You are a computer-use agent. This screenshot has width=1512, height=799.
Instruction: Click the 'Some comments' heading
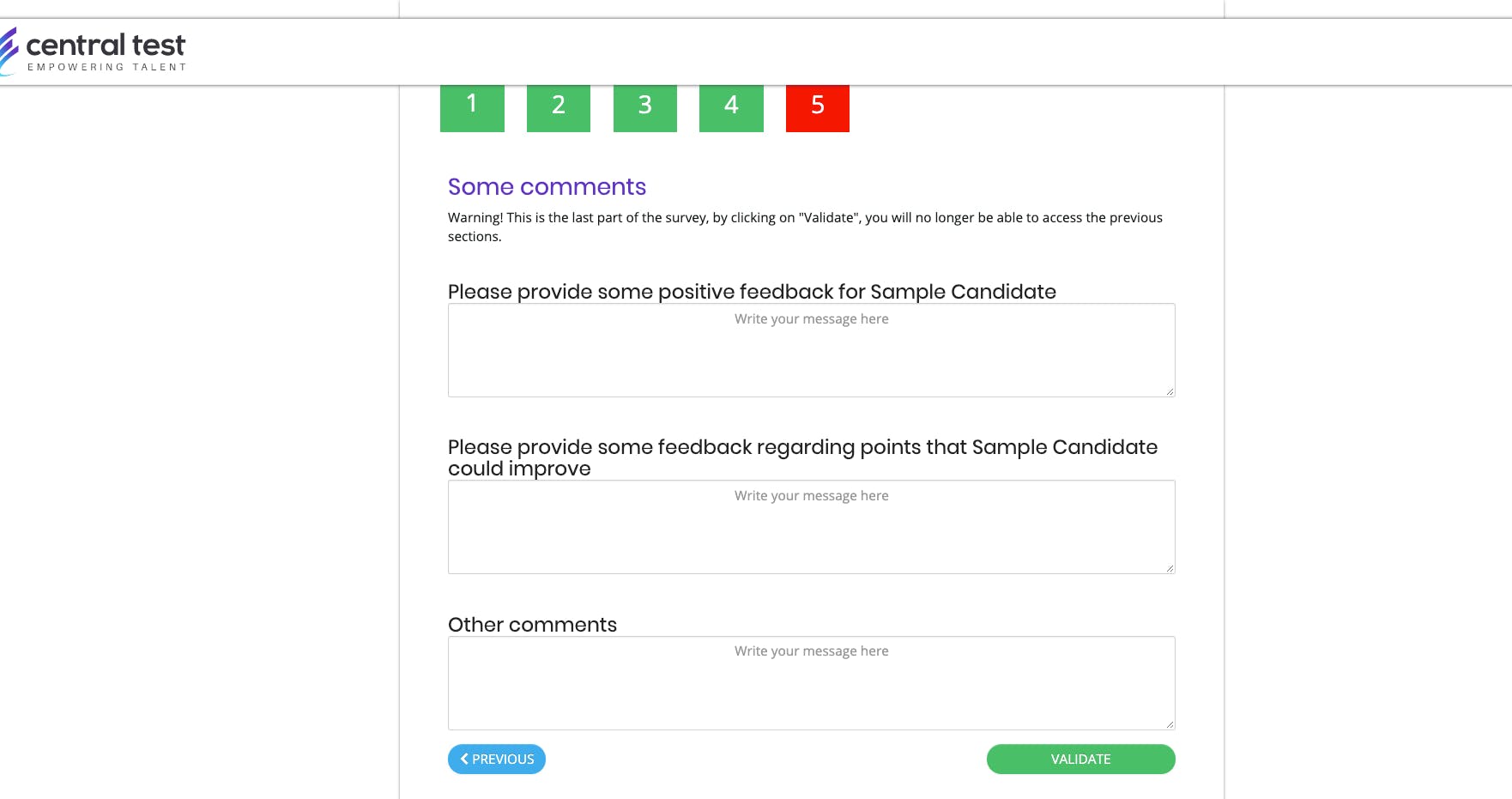[x=547, y=187]
